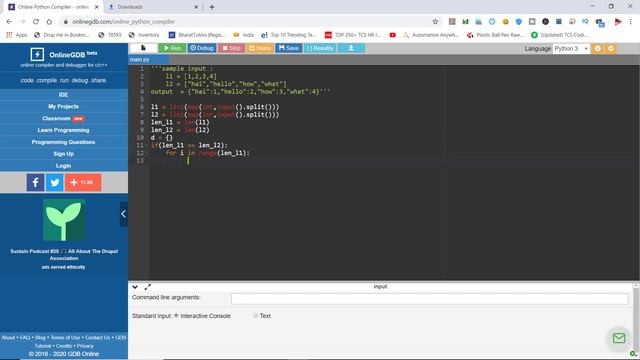
Task: Open the Inventory bookmark
Action: (x=144, y=35)
